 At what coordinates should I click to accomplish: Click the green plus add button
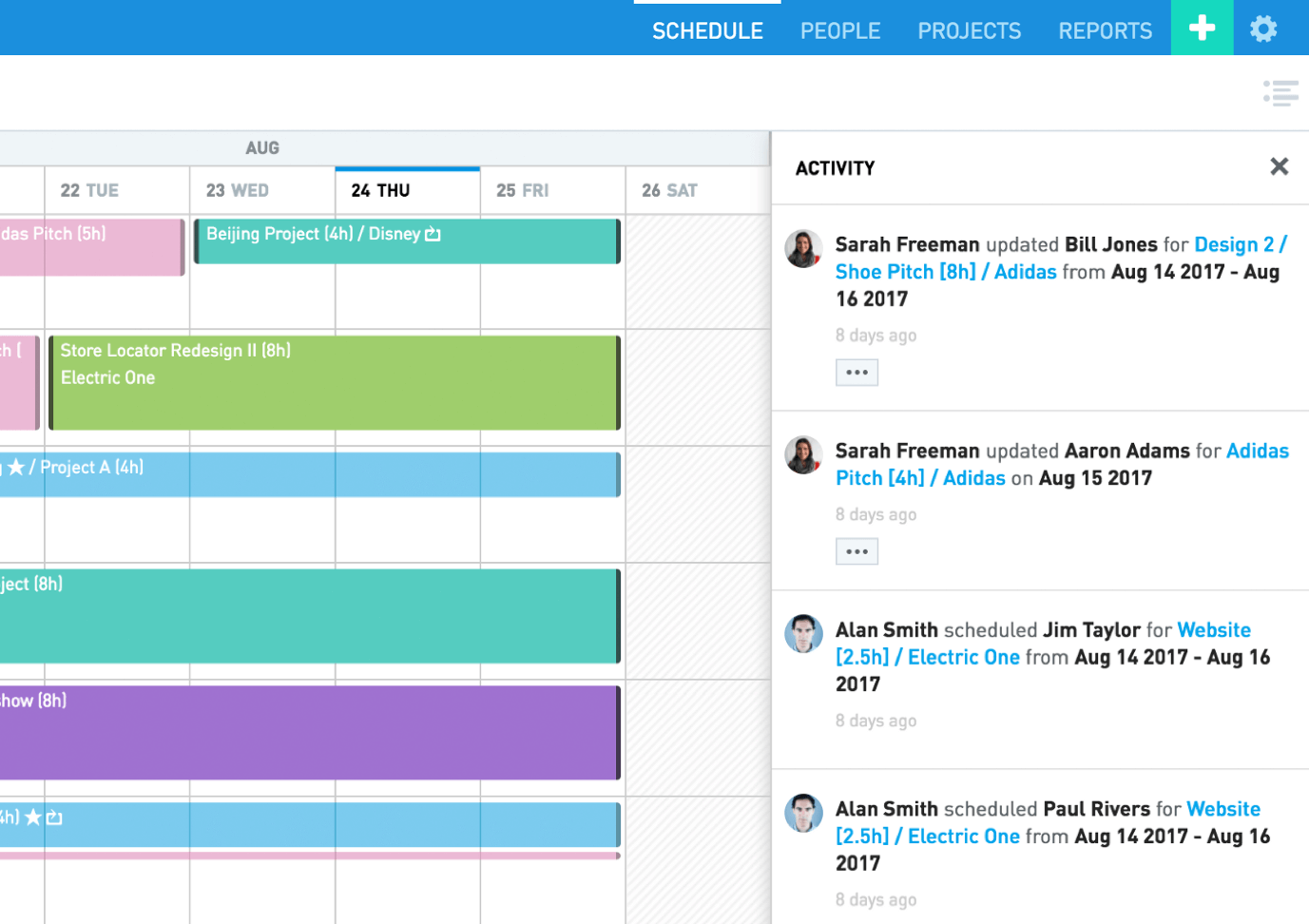coord(1202,28)
